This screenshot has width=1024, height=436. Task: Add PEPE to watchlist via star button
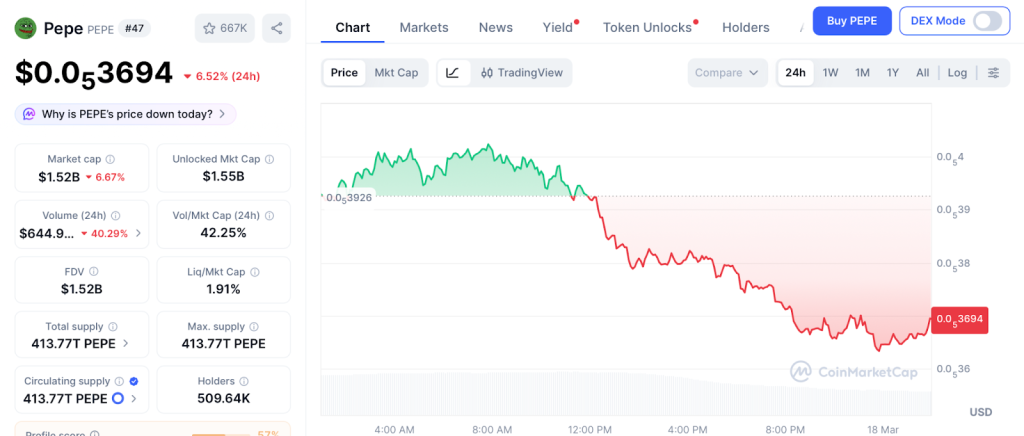click(x=225, y=28)
